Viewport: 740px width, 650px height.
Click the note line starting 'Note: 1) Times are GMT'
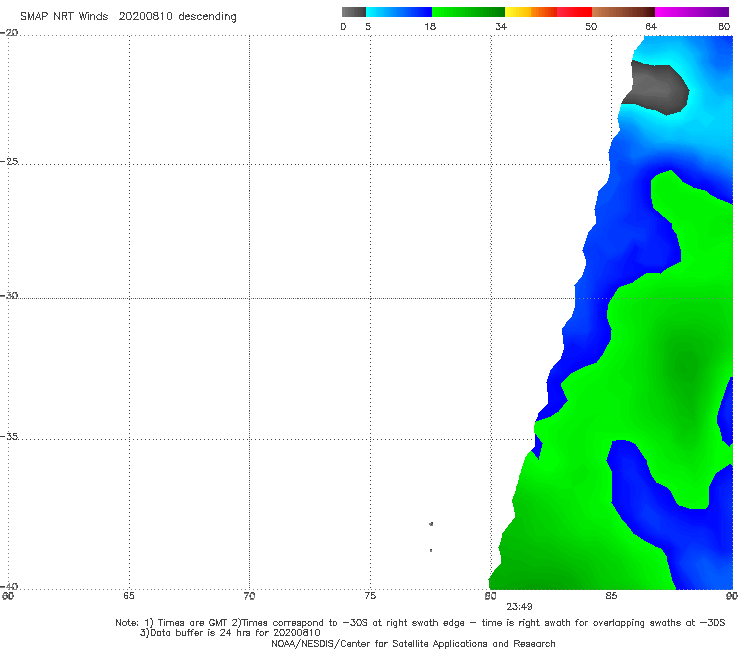[420, 623]
